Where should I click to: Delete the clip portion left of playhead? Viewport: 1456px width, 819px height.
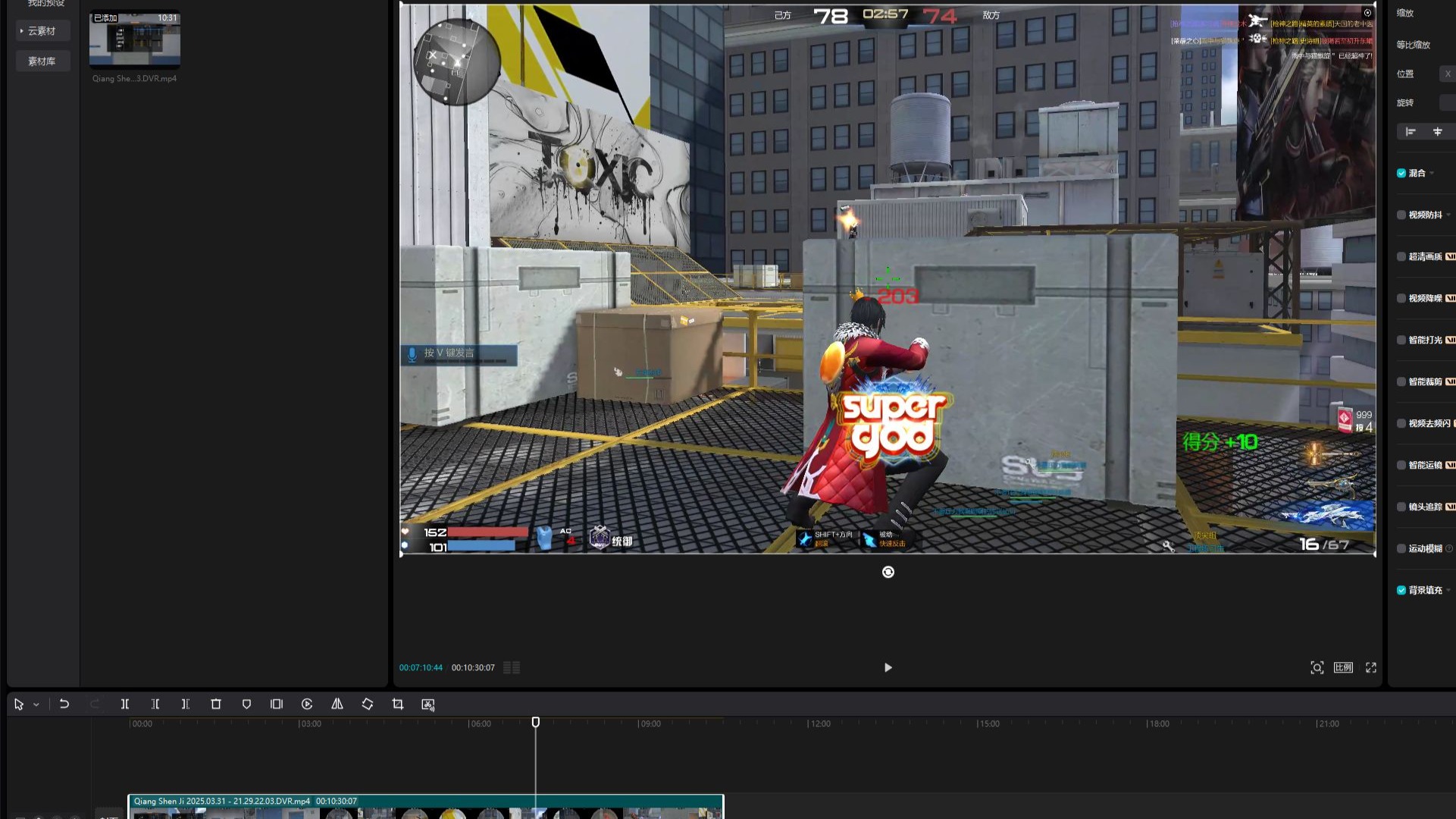(x=155, y=704)
